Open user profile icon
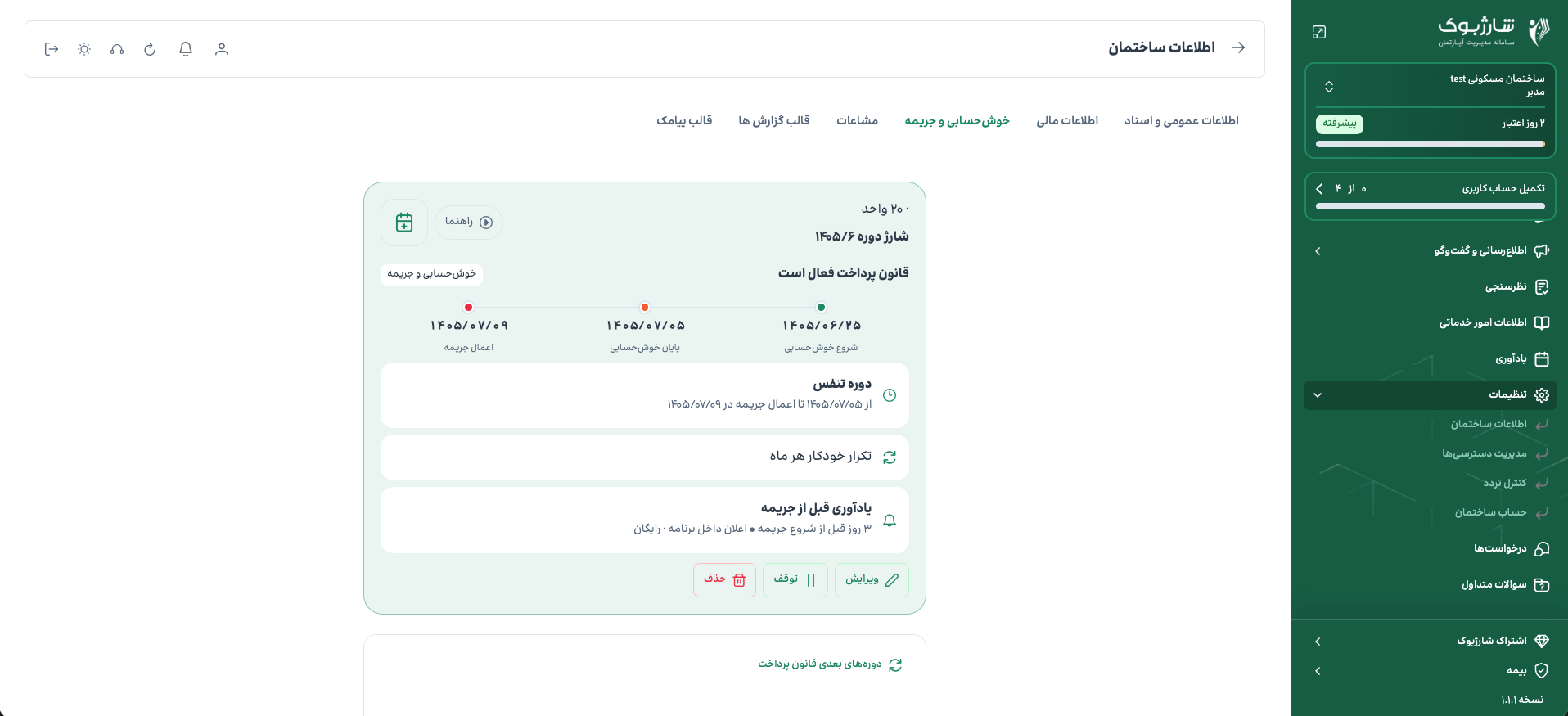Image resolution: width=1568 pixels, height=716 pixels. point(222,49)
